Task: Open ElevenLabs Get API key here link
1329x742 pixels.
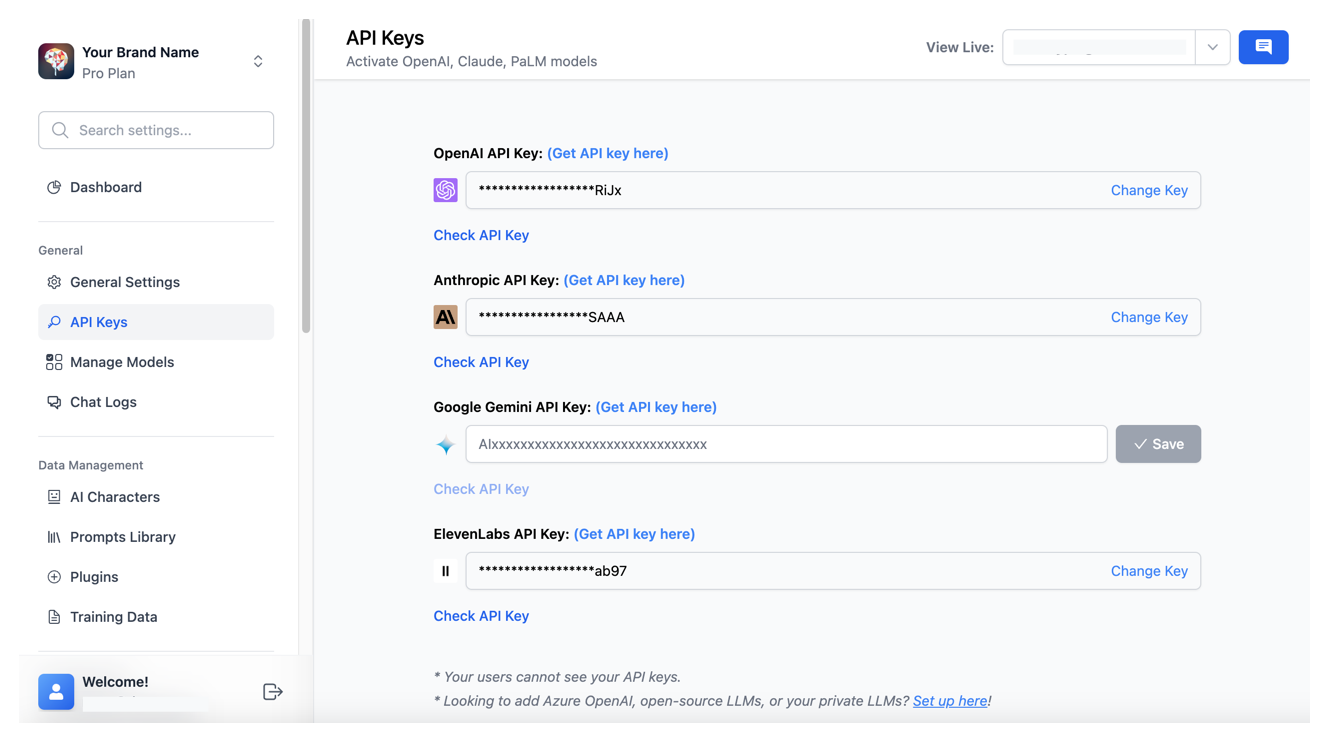Action: point(634,534)
